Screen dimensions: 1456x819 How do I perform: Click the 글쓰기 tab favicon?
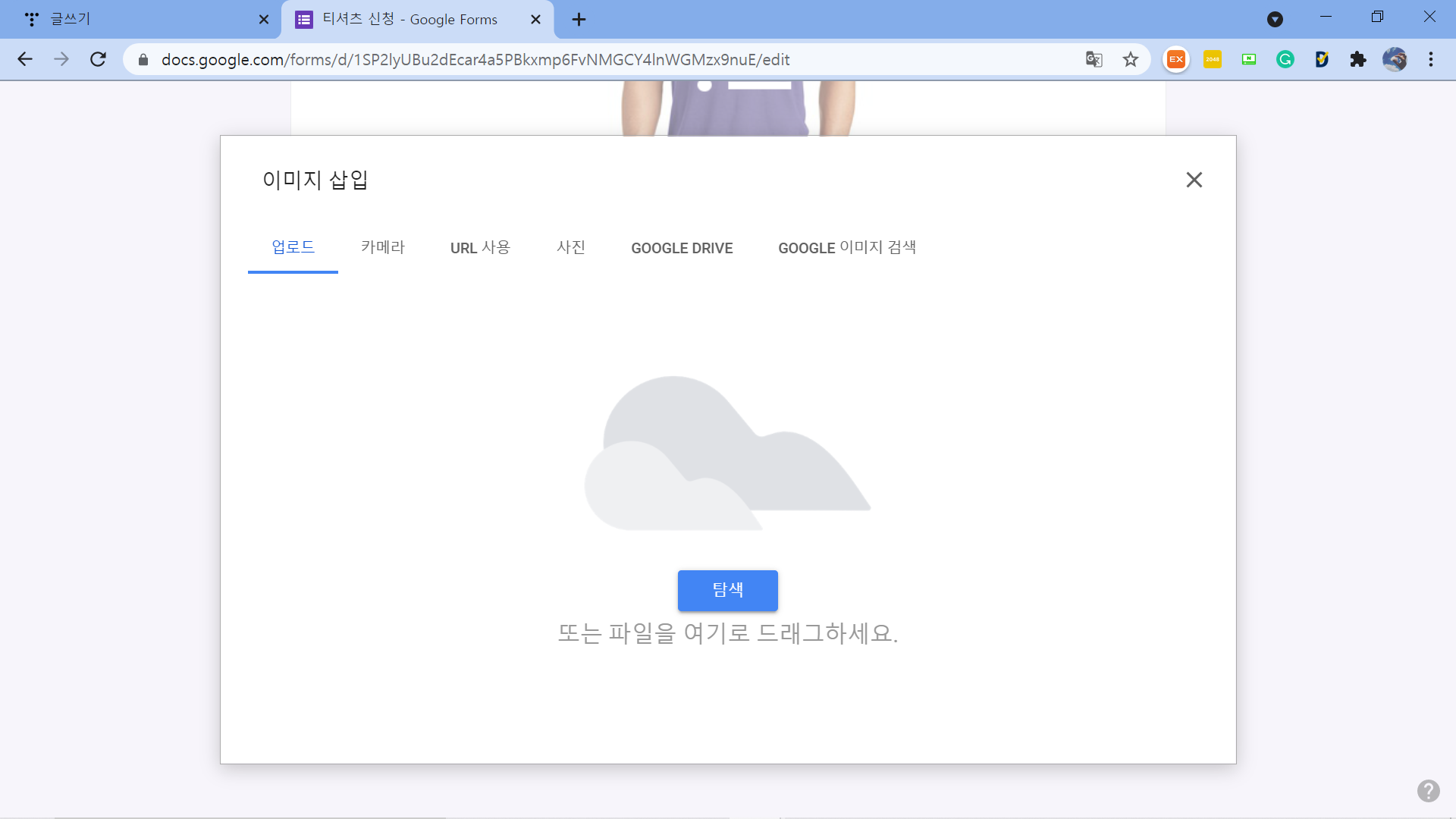point(32,20)
